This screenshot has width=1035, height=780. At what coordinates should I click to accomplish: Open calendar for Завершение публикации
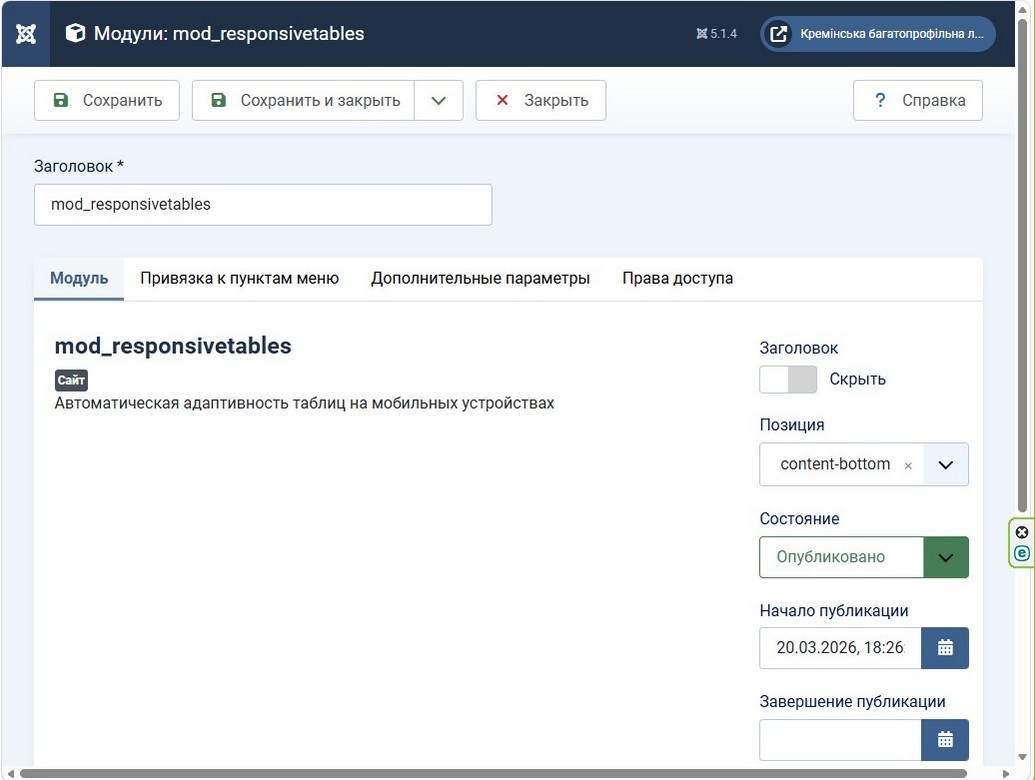pos(945,739)
